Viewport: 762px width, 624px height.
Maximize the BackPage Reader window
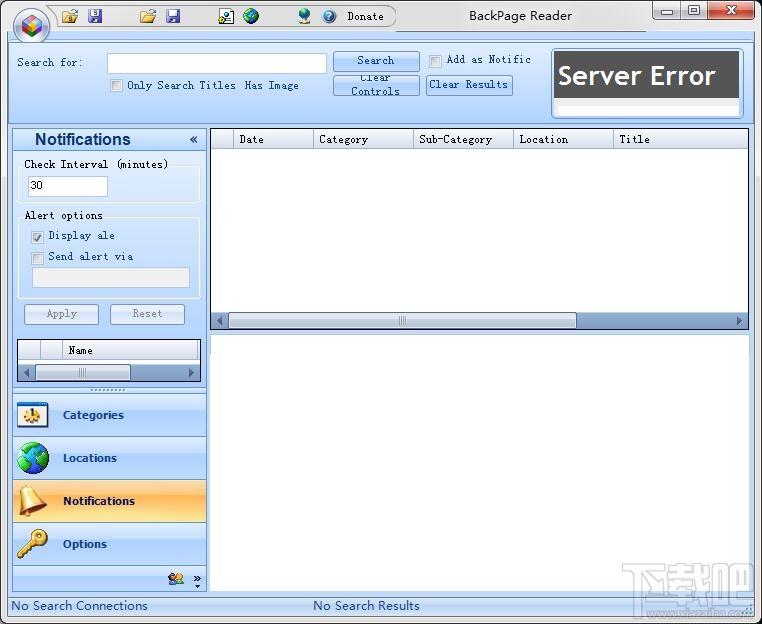click(x=694, y=10)
